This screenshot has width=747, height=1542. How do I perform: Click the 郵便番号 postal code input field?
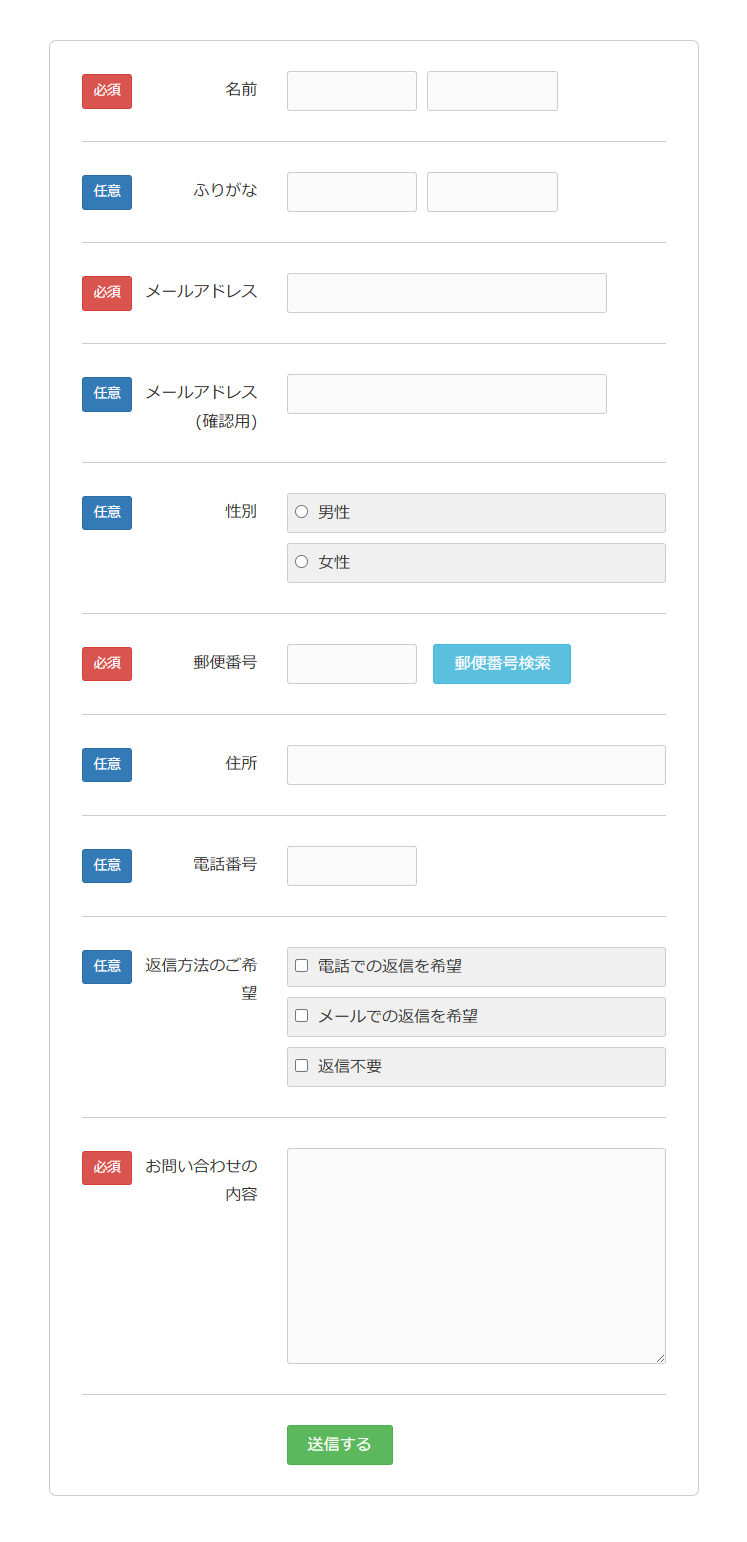point(351,663)
